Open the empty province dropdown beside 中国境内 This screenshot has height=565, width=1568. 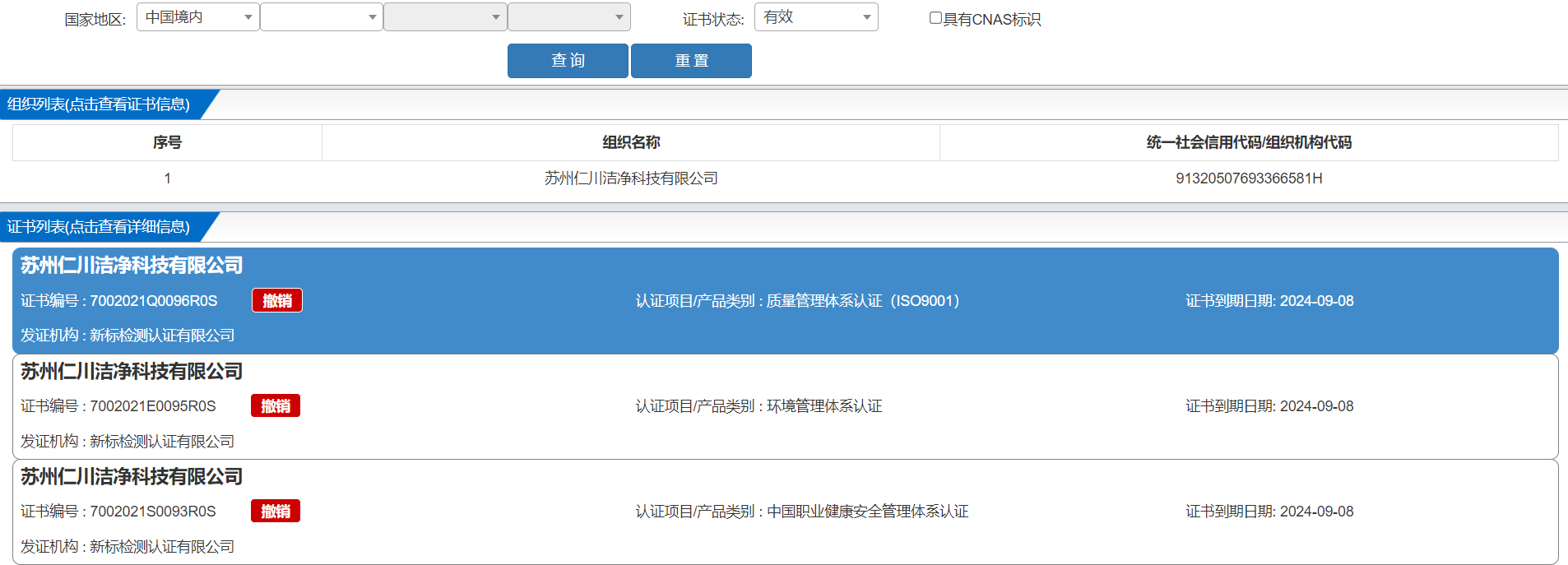click(x=322, y=17)
